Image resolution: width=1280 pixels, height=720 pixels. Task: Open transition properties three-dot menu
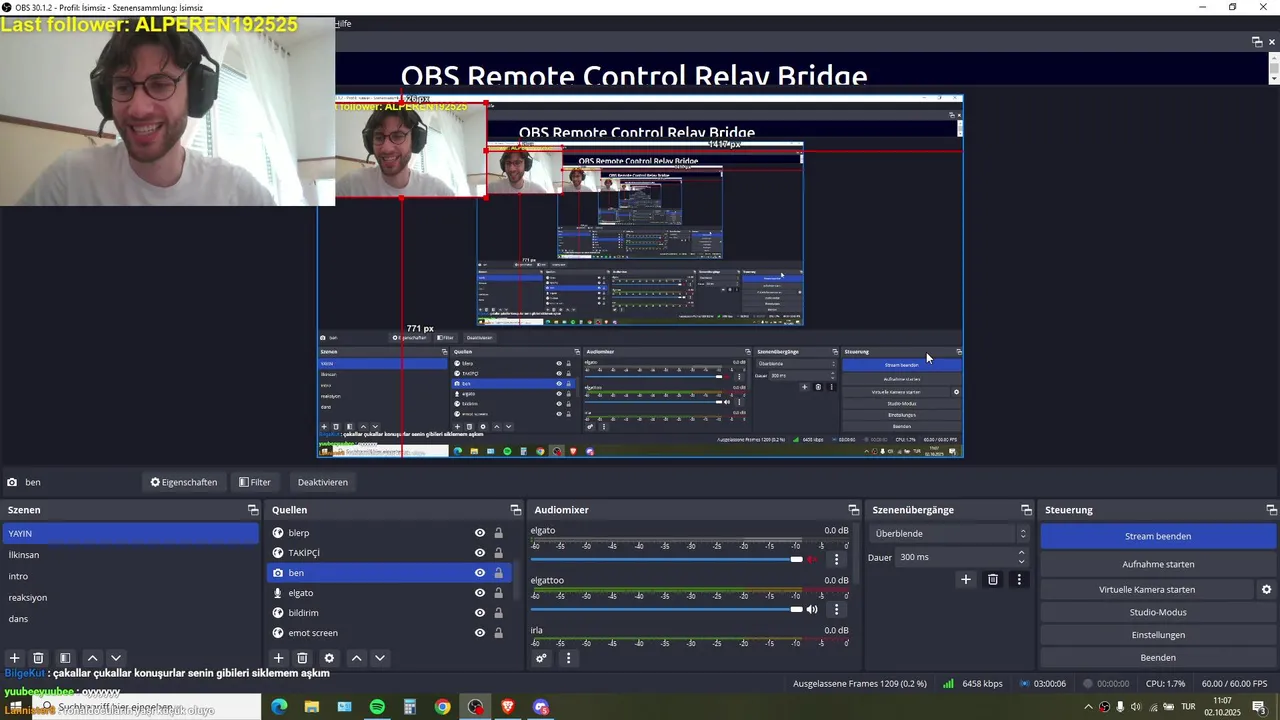click(x=1019, y=579)
